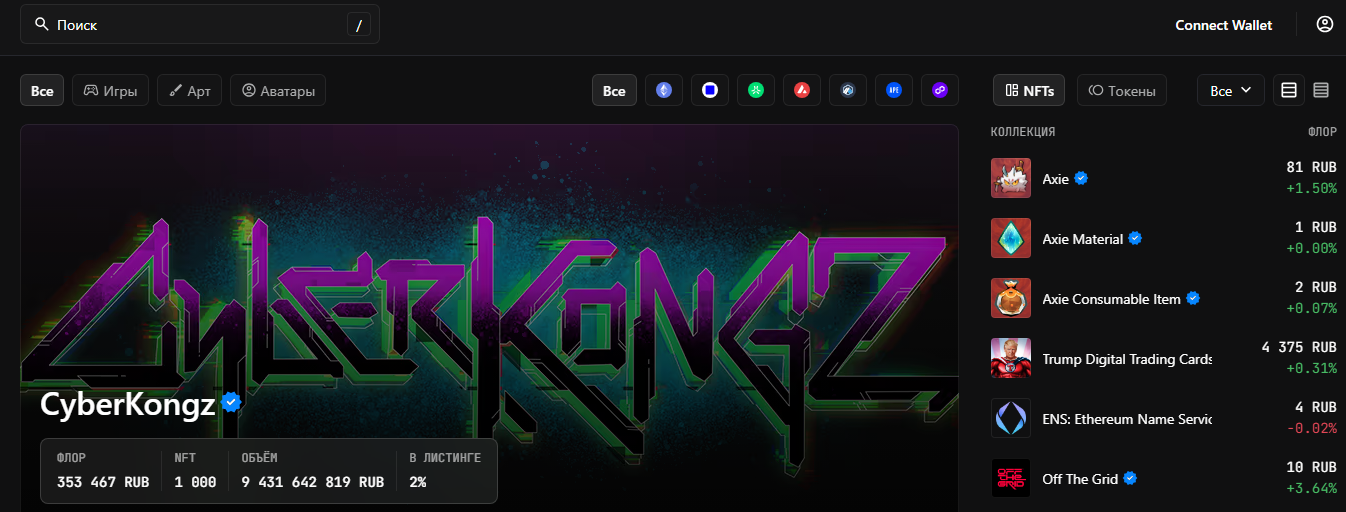This screenshot has width=1346, height=512.
Task: Switch to the comfortable list layout icon
Action: pyautogui.click(x=1289, y=90)
